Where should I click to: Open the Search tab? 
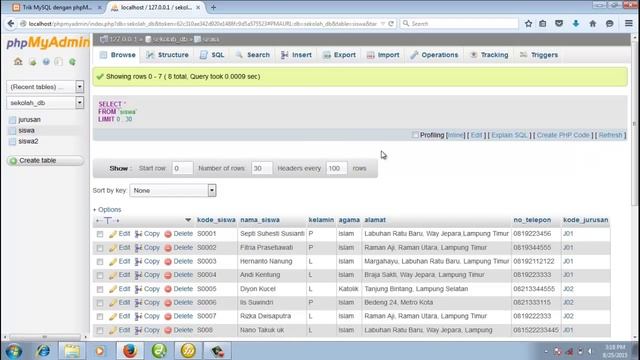pos(253,55)
